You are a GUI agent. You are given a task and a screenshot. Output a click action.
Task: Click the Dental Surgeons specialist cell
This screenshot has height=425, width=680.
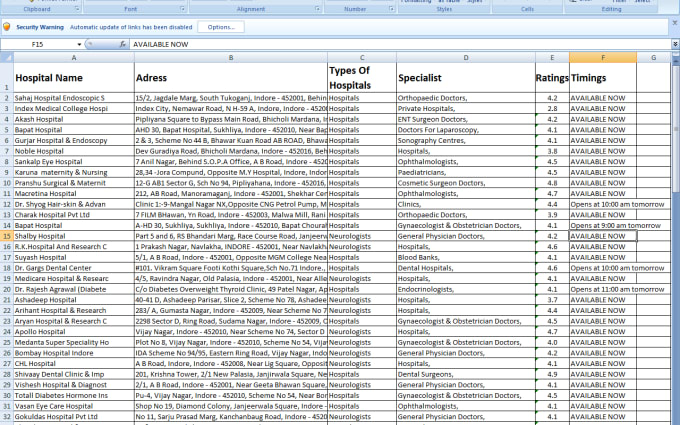point(466,374)
